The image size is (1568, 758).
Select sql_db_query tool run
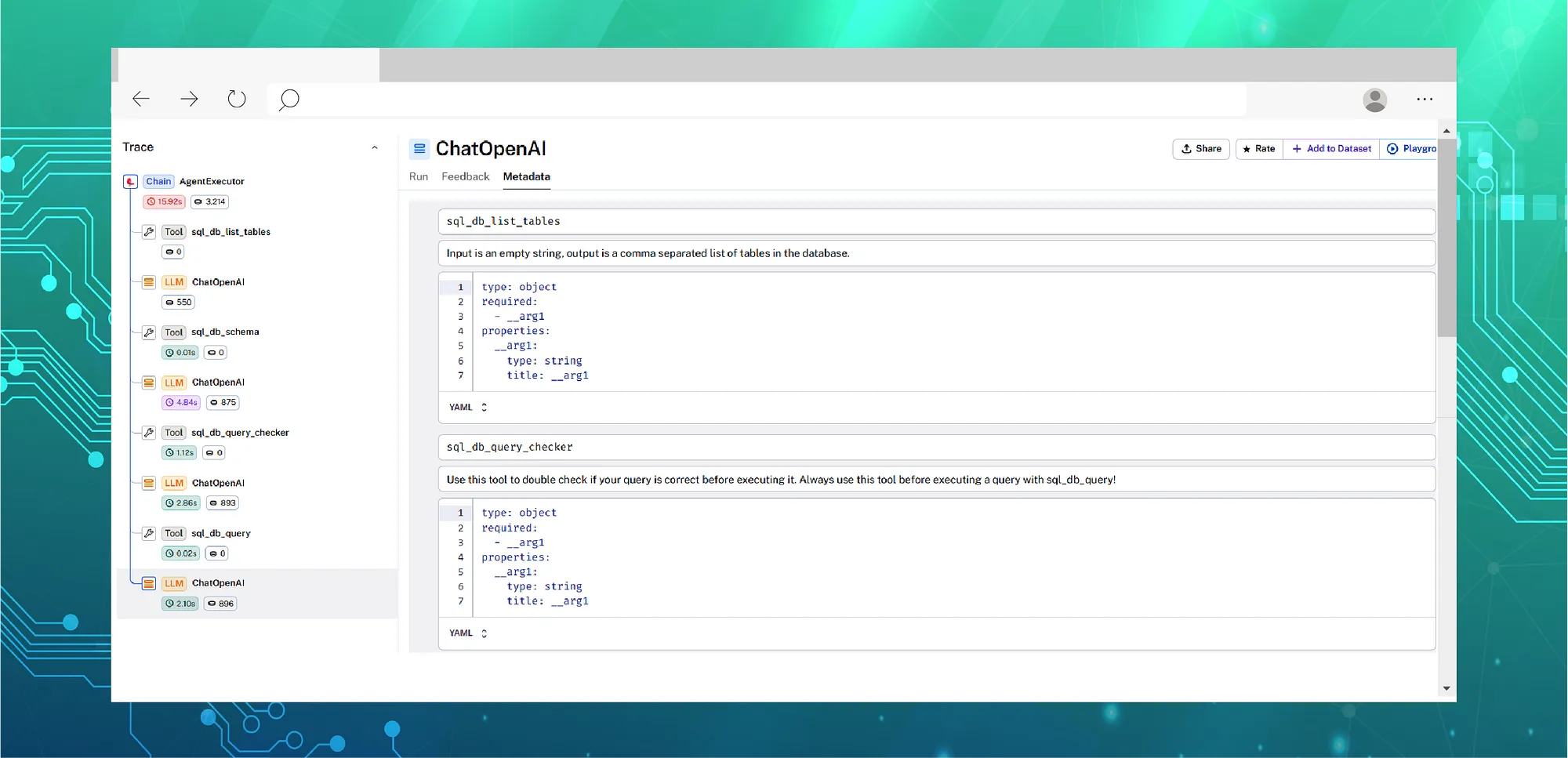pyautogui.click(x=221, y=533)
